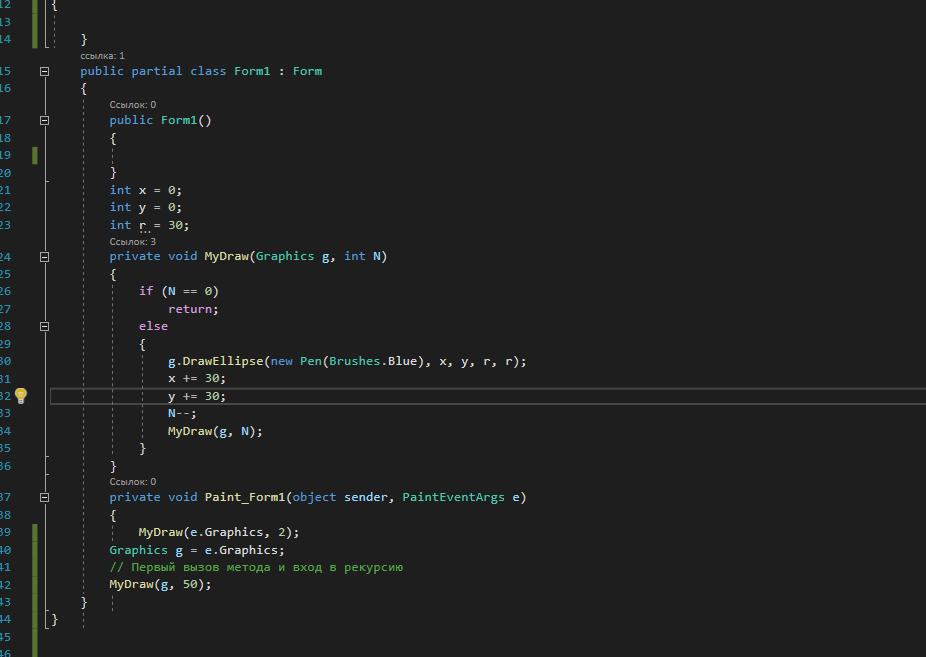926x657 pixels.
Task: Click the 'int N' parameter of MyDraw
Action: (x=363, y=256)
